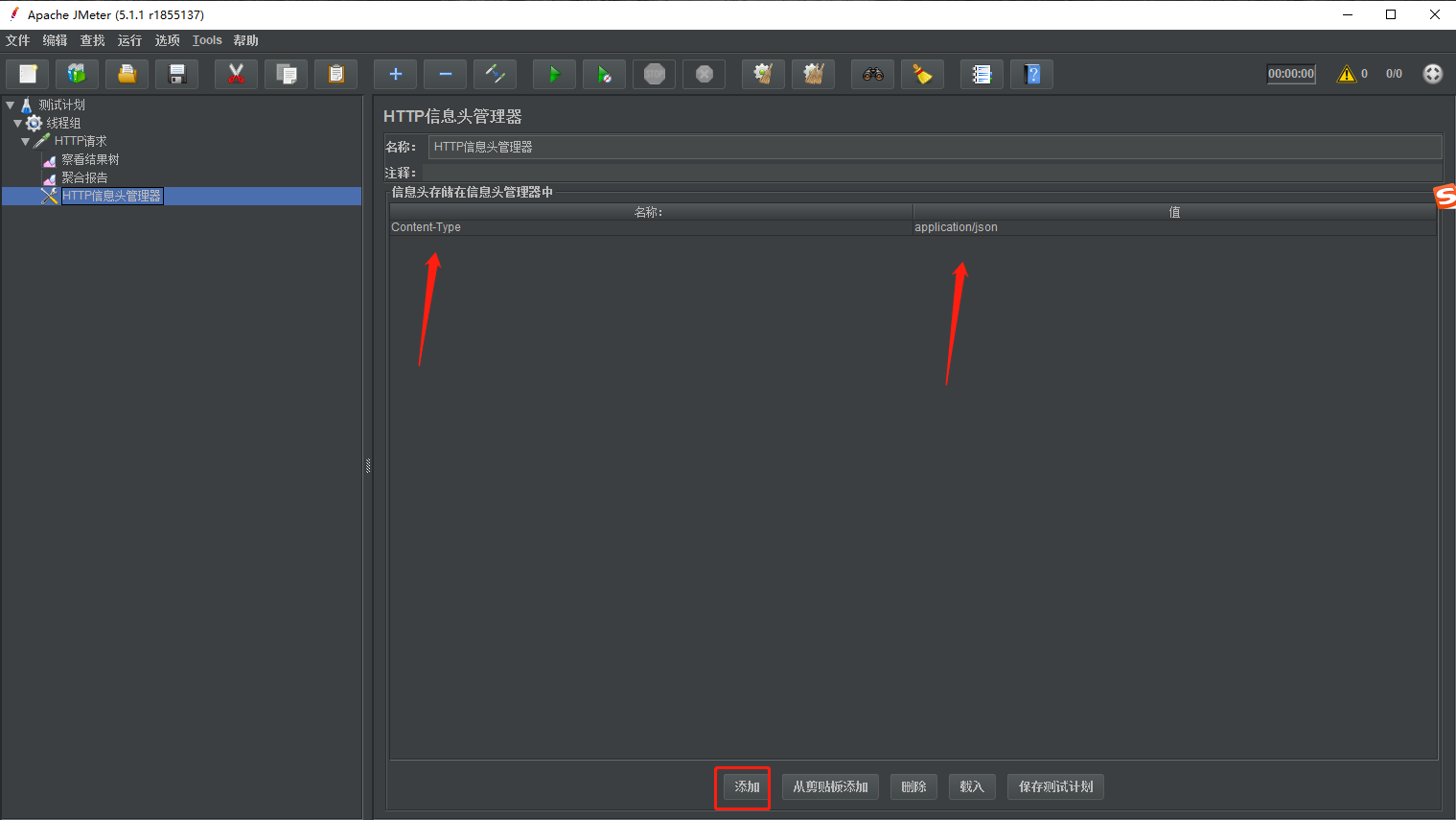This screenshot has height=820, width=1456.
Task: Click the remote engines circular status icon
Action: click(1432, 74)
